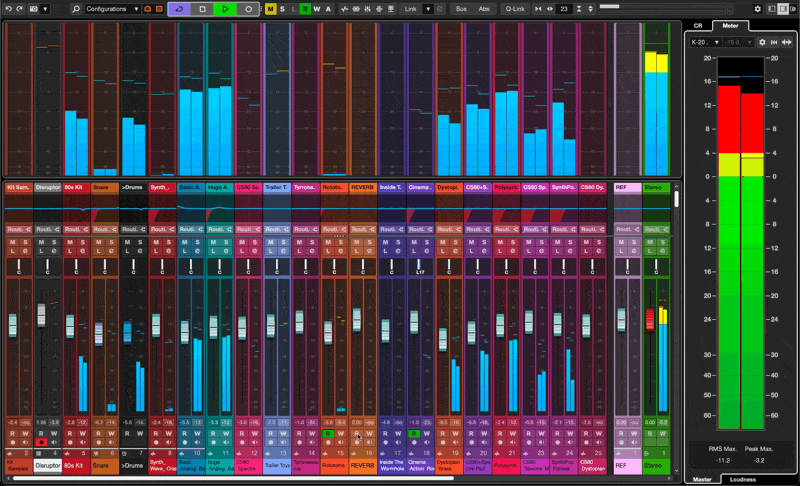Mute the Kit Samples channel
This screenshot has width=800, height=486.
coord(11,241)
